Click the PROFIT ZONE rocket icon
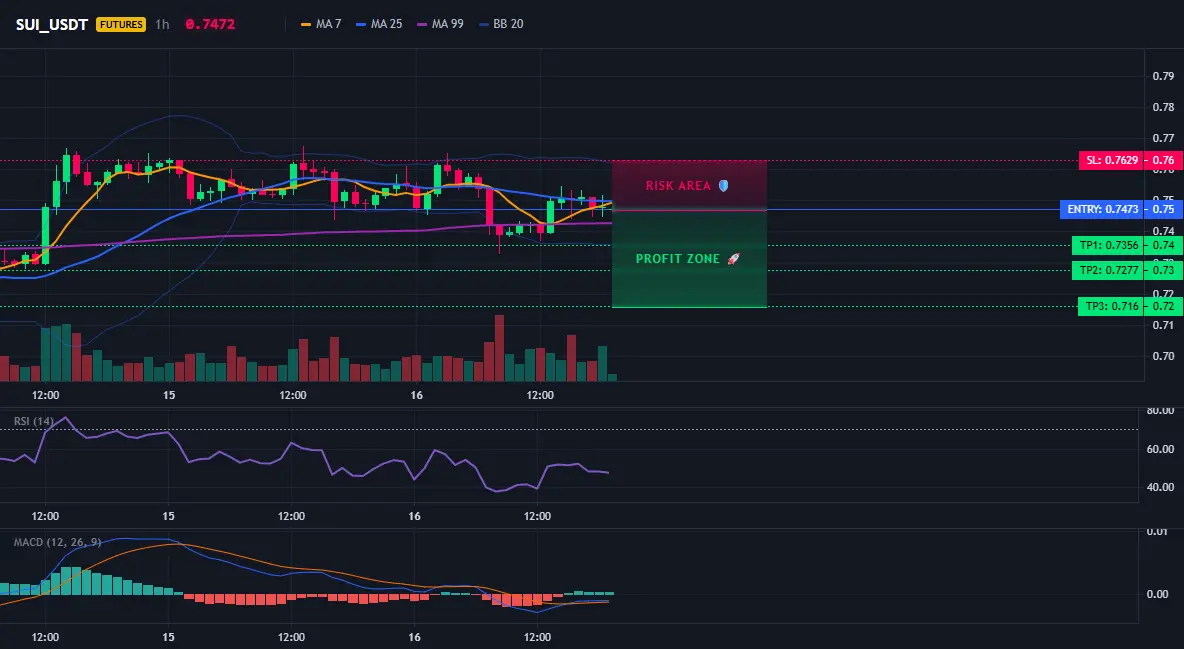The image size is (1184, 649). point(733,258)
